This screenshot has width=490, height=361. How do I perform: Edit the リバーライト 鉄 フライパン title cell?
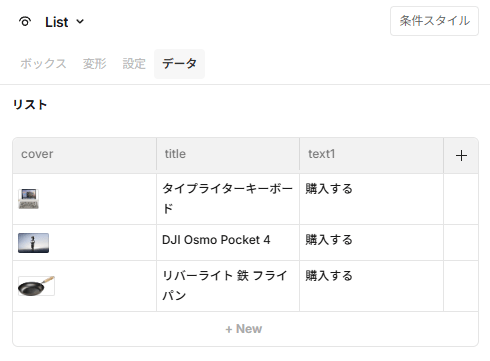(228, 286)
